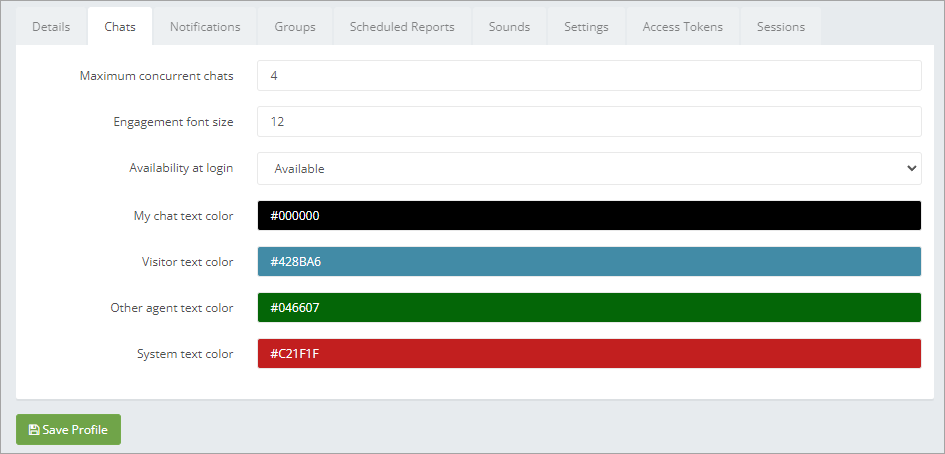The width and height of the screenshot is (945, 454).
Task: Go to the Groups tab
Action: [295, 27]
